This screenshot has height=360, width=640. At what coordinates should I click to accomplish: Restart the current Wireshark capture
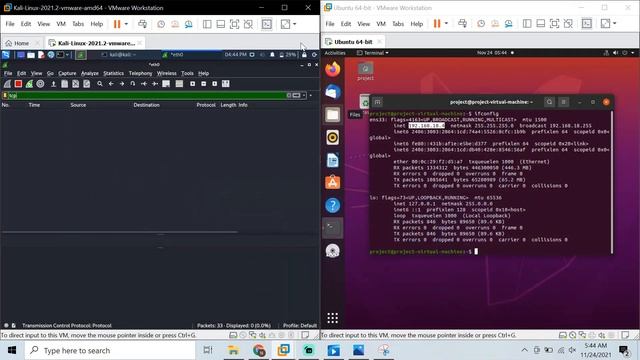(x=29, y=84)
